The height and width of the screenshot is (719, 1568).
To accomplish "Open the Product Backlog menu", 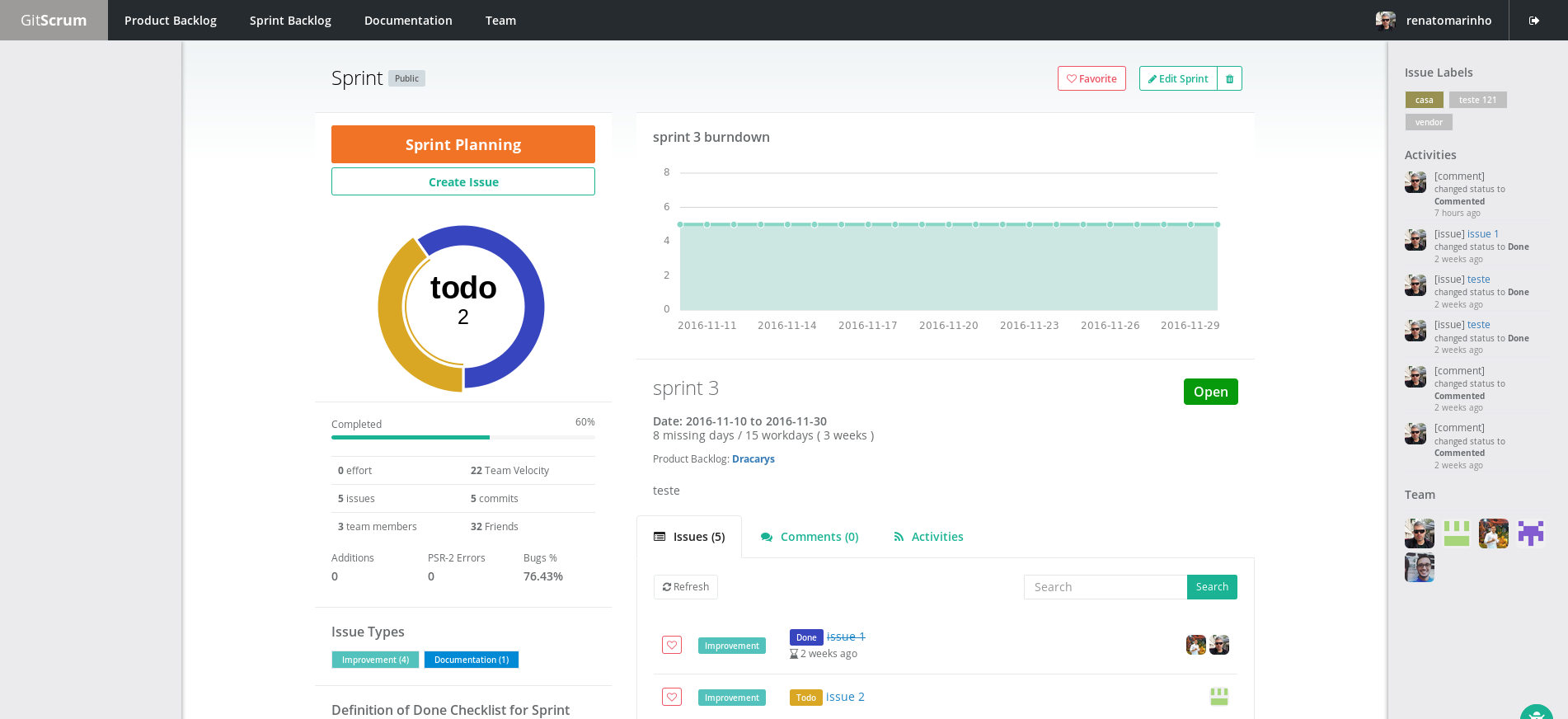I will 171,21.
